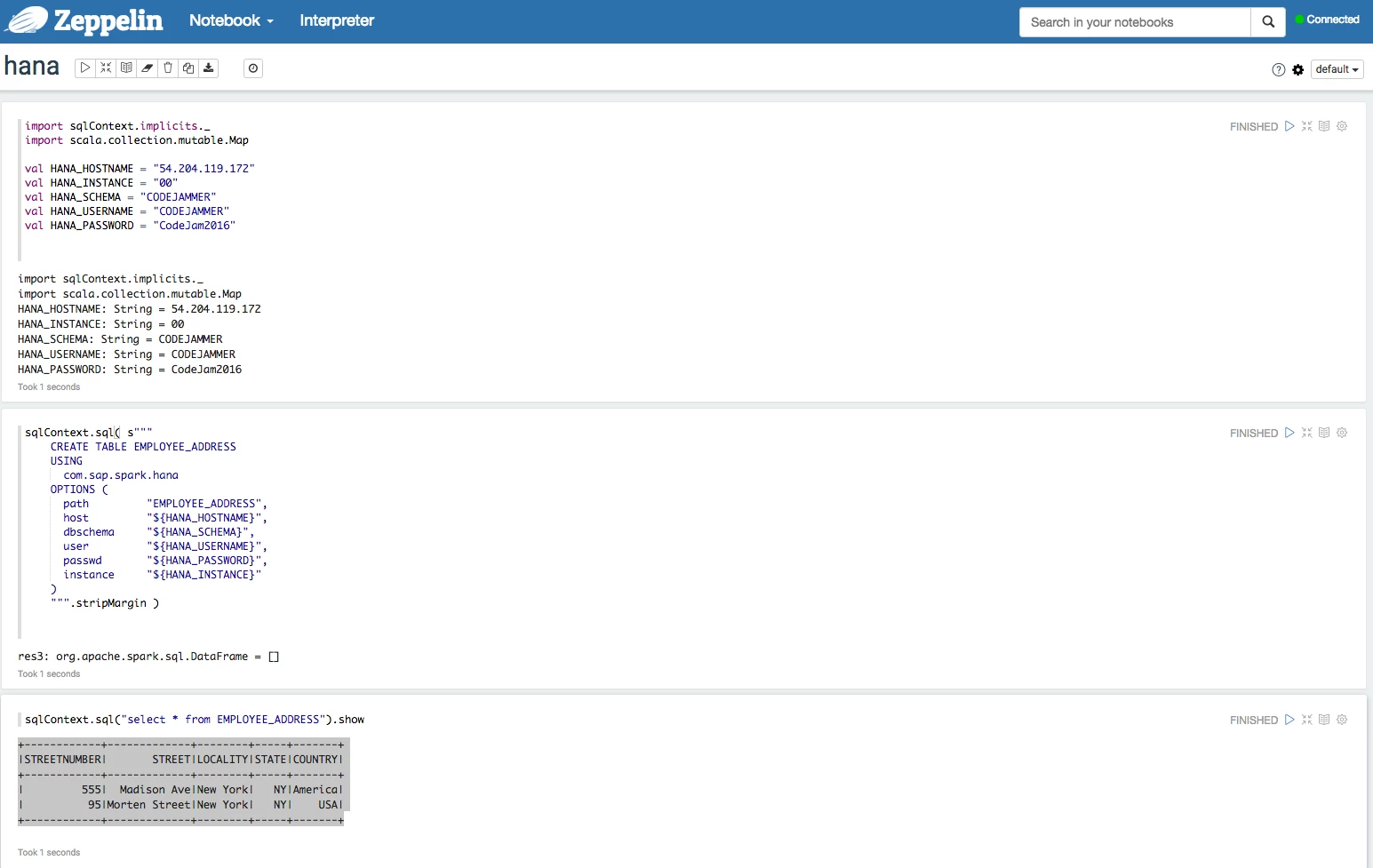Click the Connected status indicator
The height and width of the screenshot is (868, 1373).
pyautogui.click(x=1328, y=20)
